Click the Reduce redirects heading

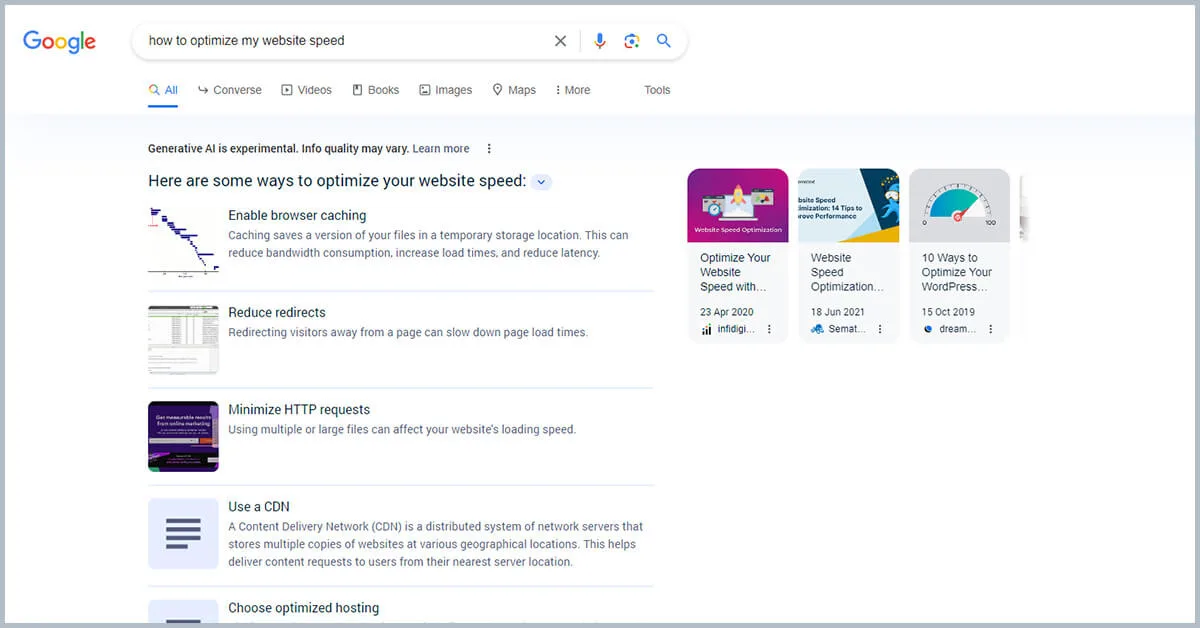pyautogui.click(x=277, y=312)
